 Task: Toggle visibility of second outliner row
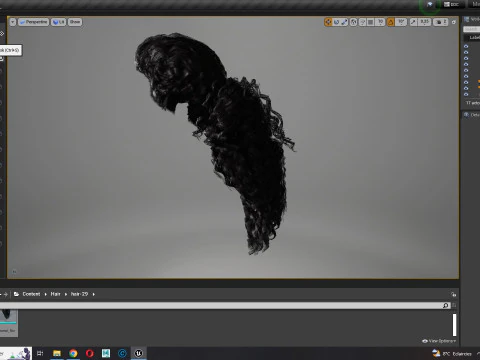pos(466,52)
